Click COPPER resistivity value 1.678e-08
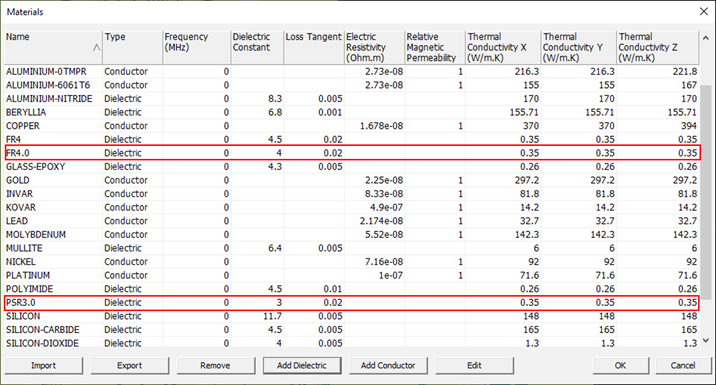The height and width of the screenshot is (385, 716). [x=381, y=126]
